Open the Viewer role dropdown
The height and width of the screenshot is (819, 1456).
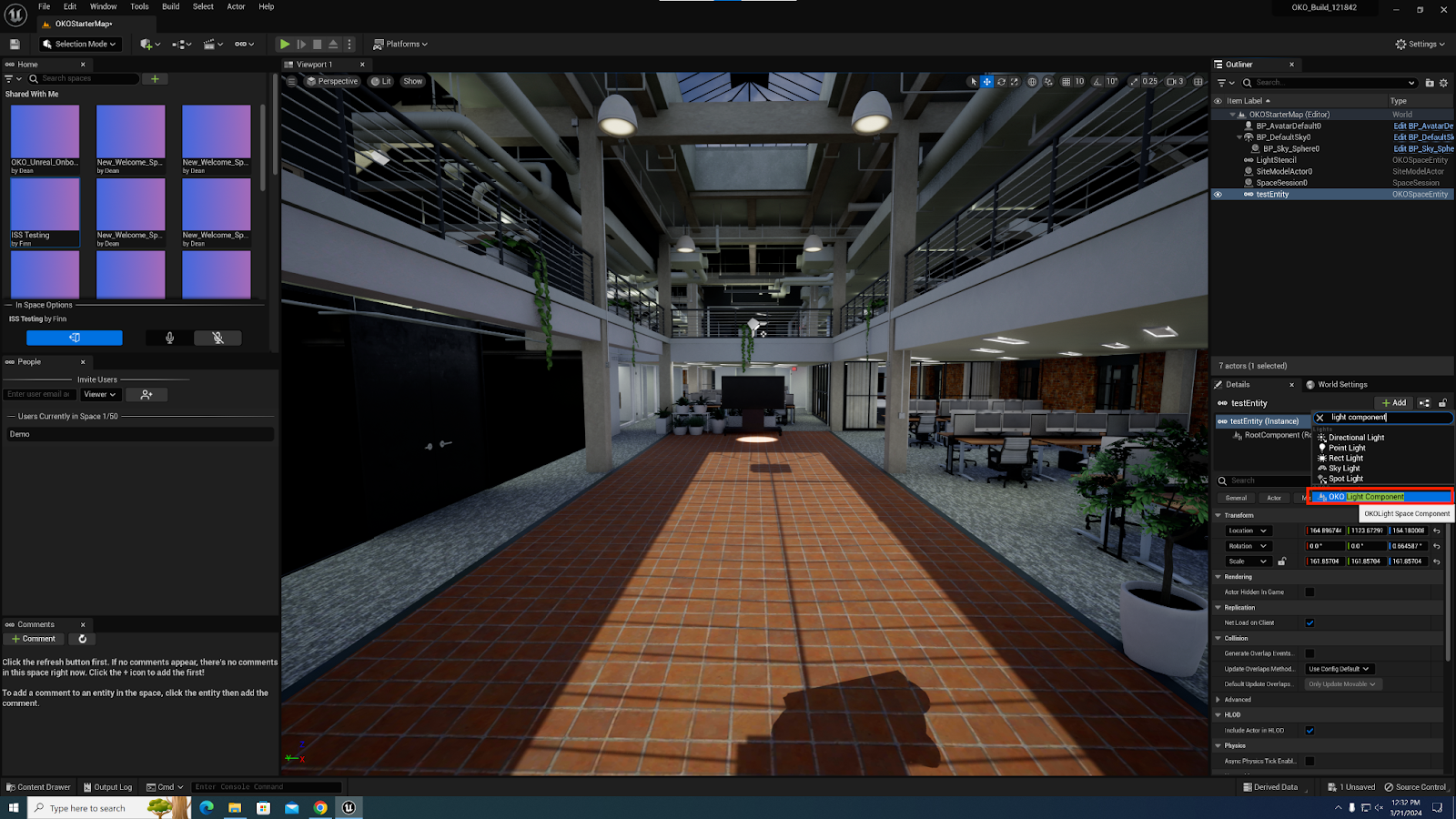coord(100,394)
